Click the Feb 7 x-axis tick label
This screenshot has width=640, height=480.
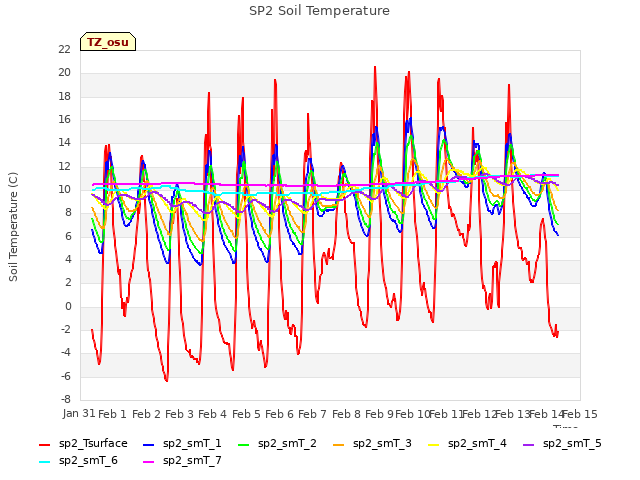tap(312, 414)
